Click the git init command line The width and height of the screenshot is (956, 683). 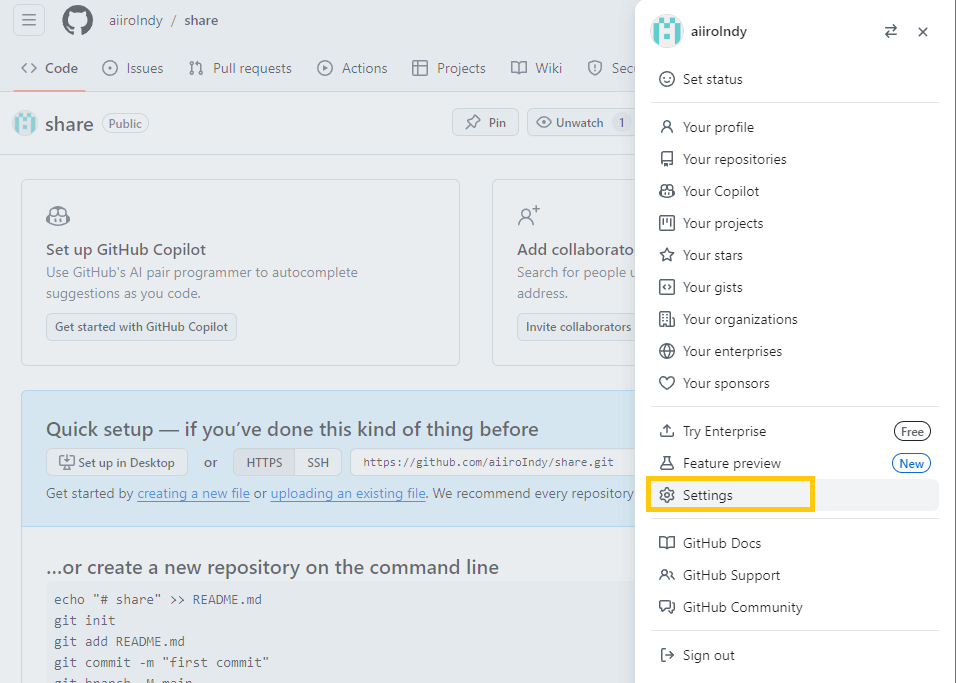85,620
